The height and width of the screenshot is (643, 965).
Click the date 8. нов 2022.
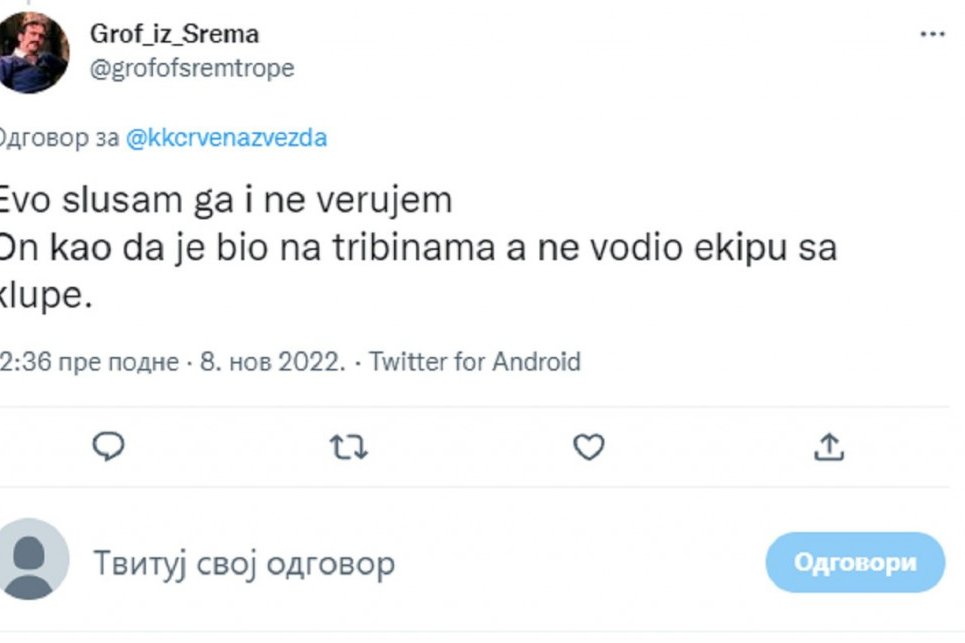(x=272, y=361)
